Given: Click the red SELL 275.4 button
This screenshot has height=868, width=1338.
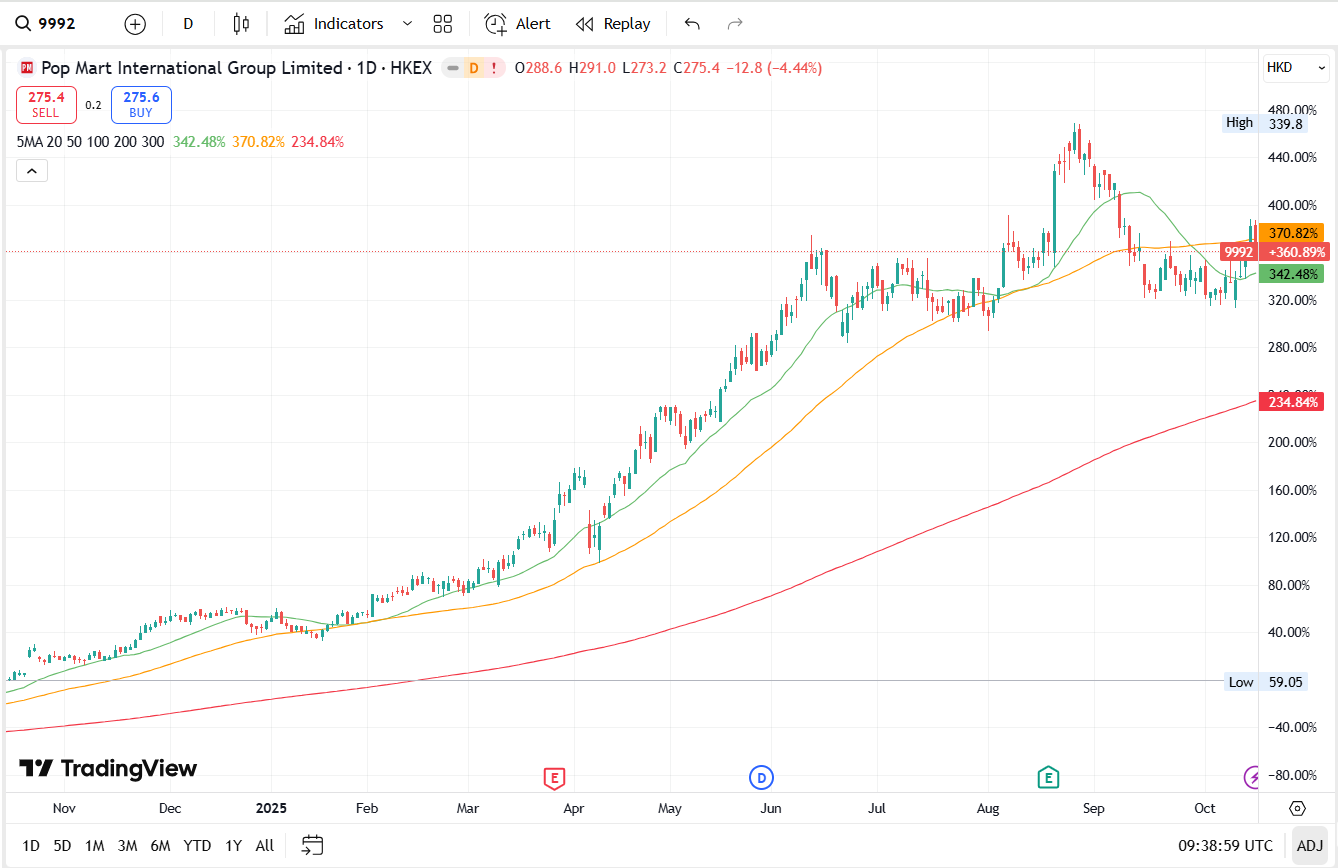Looking at the screenshot, I should click(46, 105).
